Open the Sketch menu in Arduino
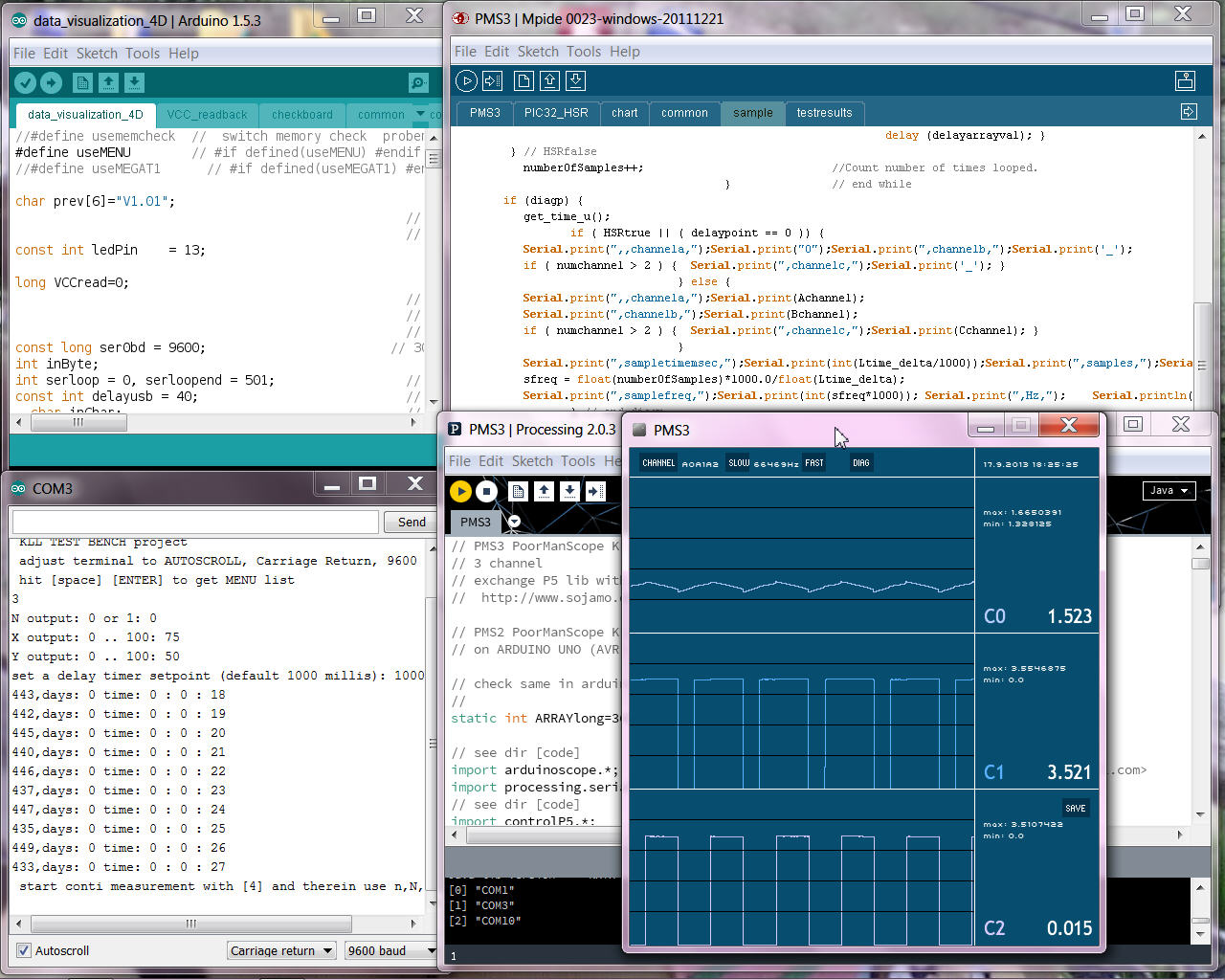The height and width of the screenshot is (980, 1225). 97,54
